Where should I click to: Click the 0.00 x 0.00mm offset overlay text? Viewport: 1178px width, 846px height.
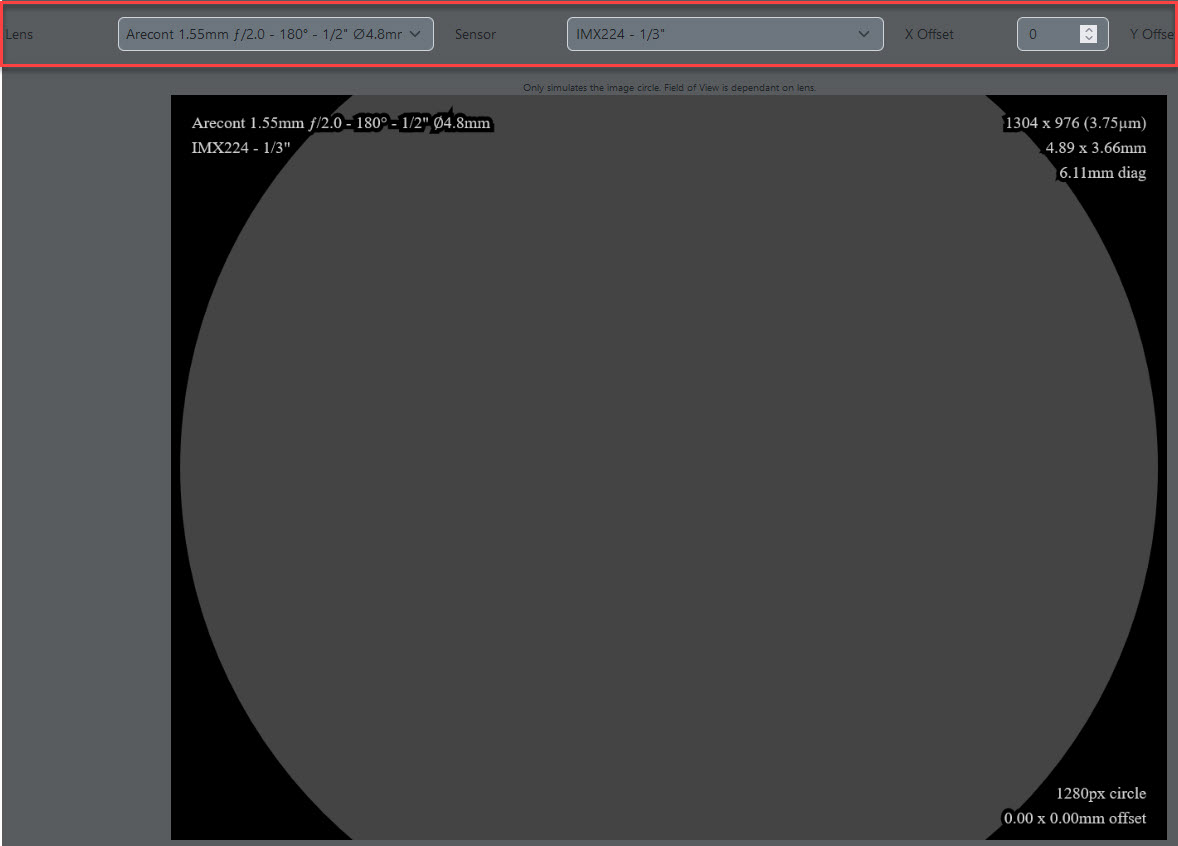(1075, 818)
